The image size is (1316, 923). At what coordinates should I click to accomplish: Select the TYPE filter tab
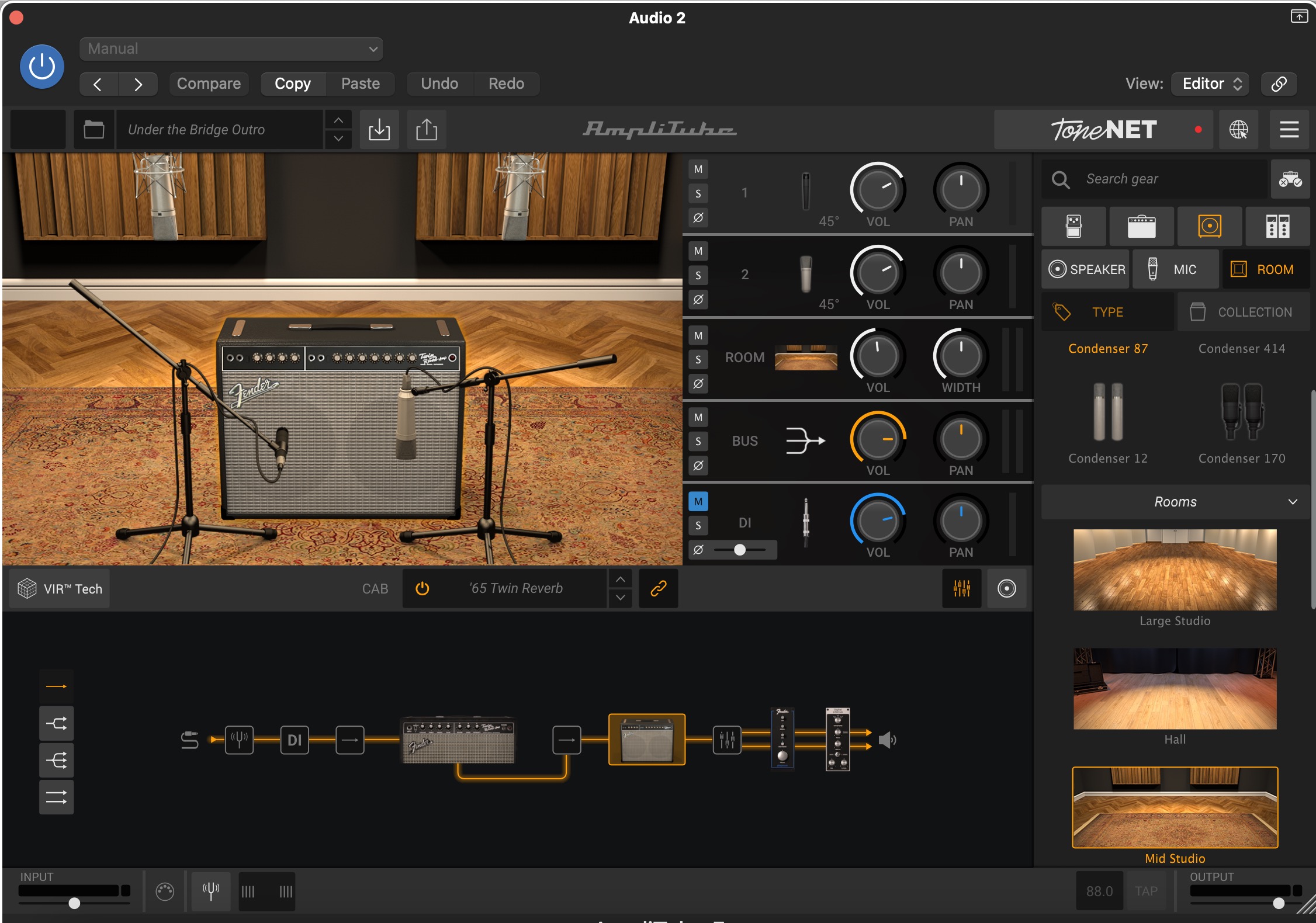pos(1107,312)
